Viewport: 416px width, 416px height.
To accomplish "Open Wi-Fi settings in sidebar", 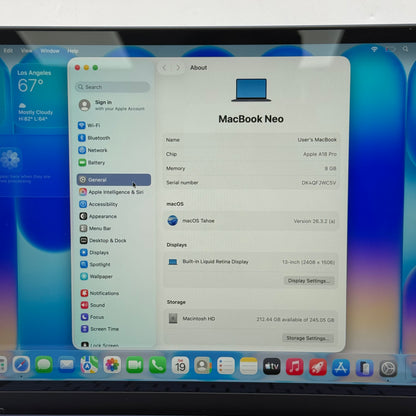I will pyautogui.click(x=89, y=125).
